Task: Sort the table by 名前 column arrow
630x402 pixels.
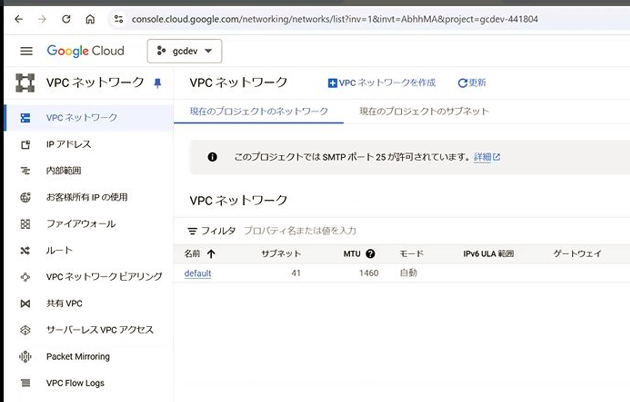Action: click(x=211, y=254)
